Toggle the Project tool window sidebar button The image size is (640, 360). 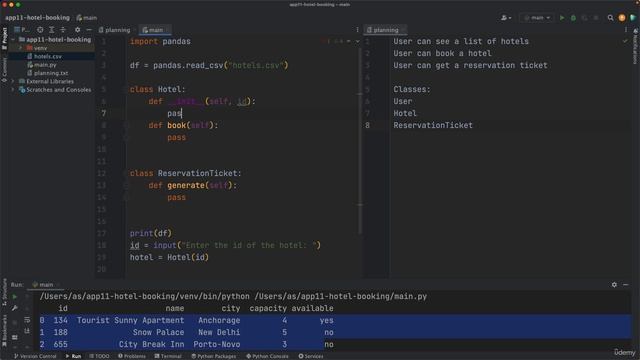(x=4, y=38)
